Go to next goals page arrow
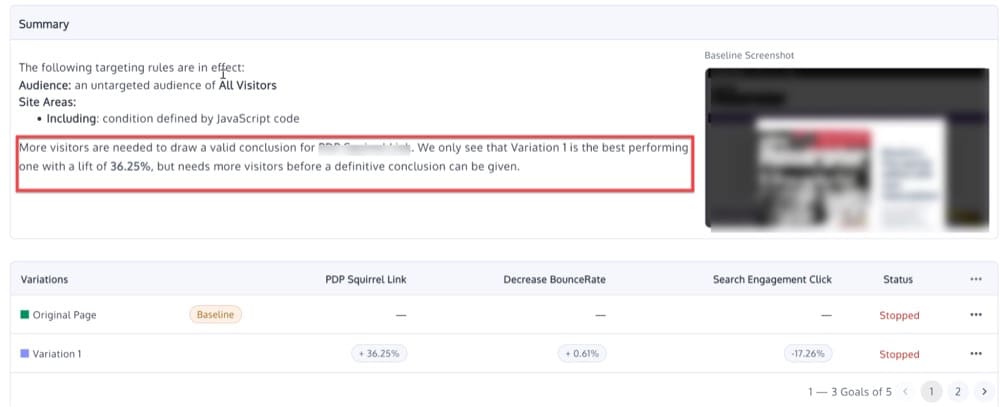Image resolution: width=1000 pixels, height=407 pixels. tap(984, 391)
